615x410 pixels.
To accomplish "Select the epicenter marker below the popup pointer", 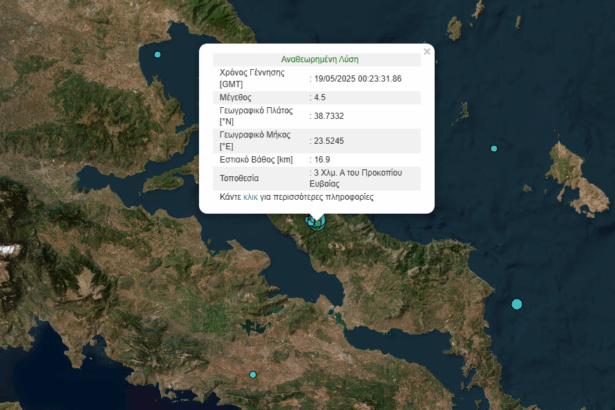I will [316, 220].
